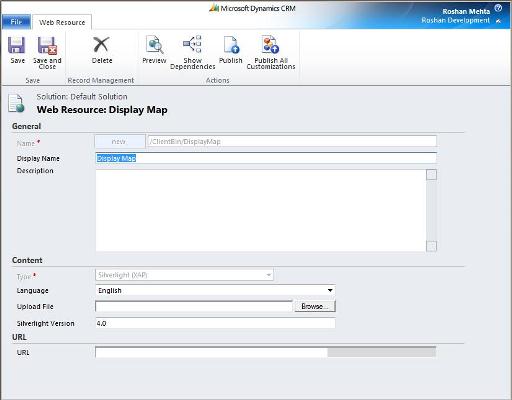Focus the Display Name field
The height and width of the screenshot is (400, 512).
pos(266,158)
